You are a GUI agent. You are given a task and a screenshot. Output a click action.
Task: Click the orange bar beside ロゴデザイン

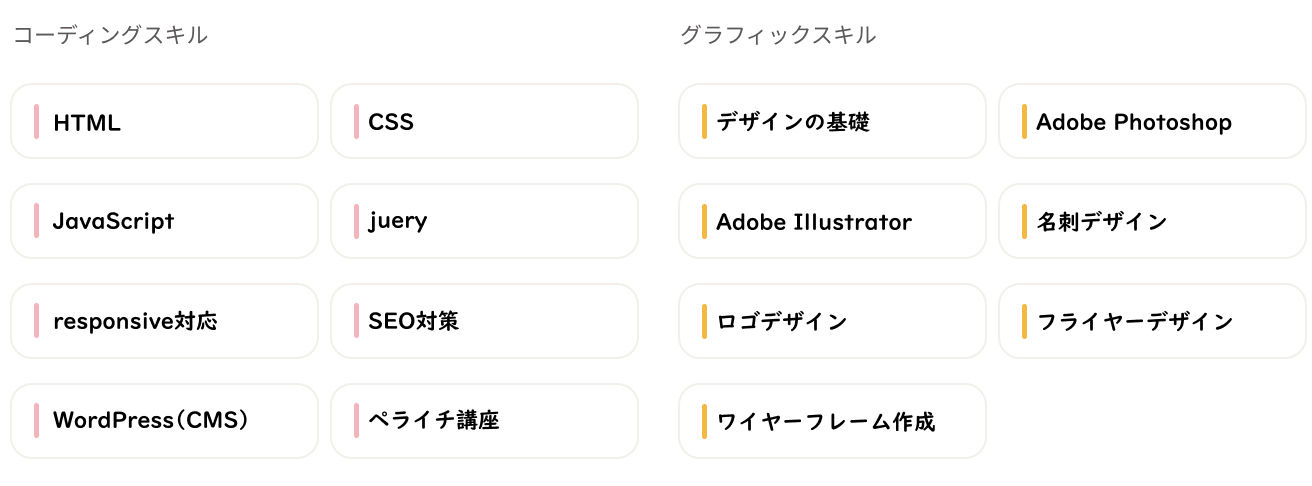pos(704,321)
